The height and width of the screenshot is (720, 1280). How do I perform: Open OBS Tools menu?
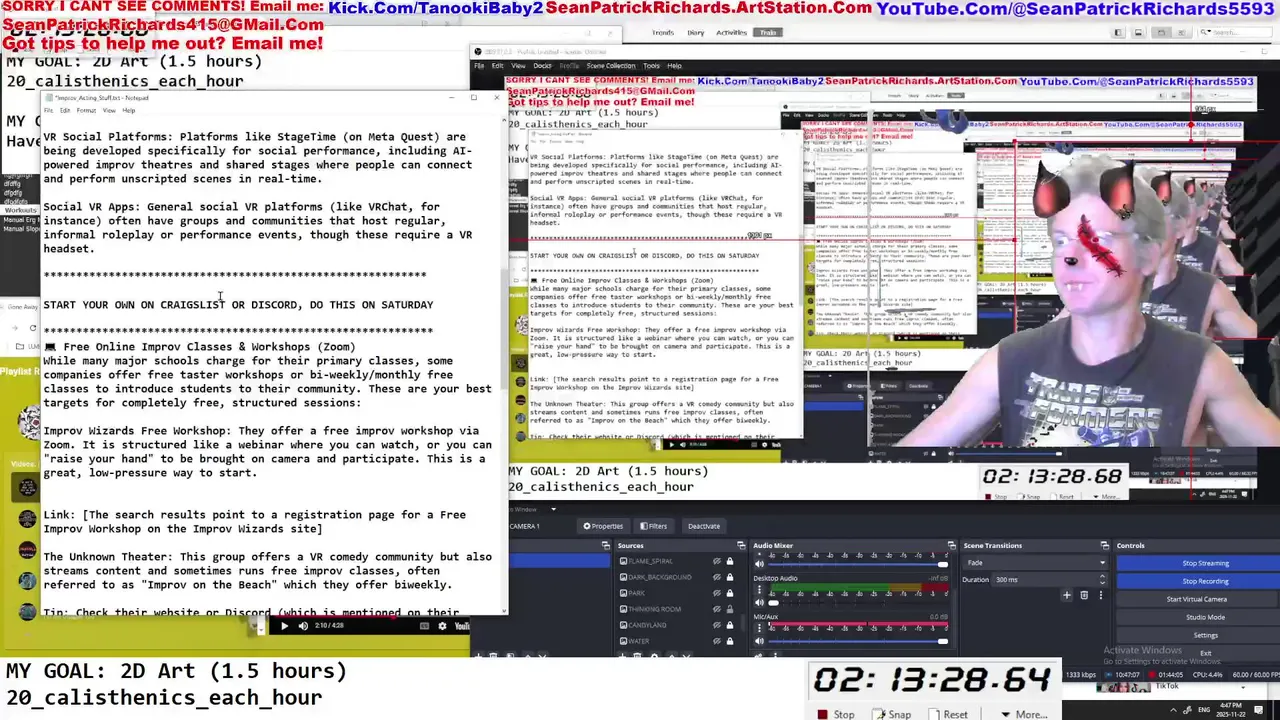(x=651, y=66)
